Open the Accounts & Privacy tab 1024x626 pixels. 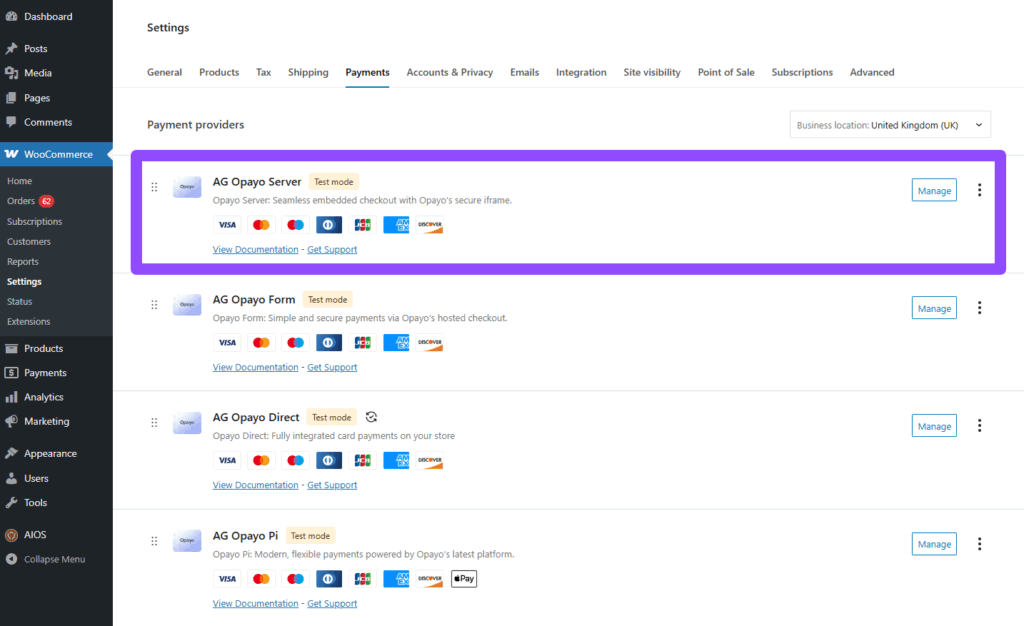pos(449,72)
